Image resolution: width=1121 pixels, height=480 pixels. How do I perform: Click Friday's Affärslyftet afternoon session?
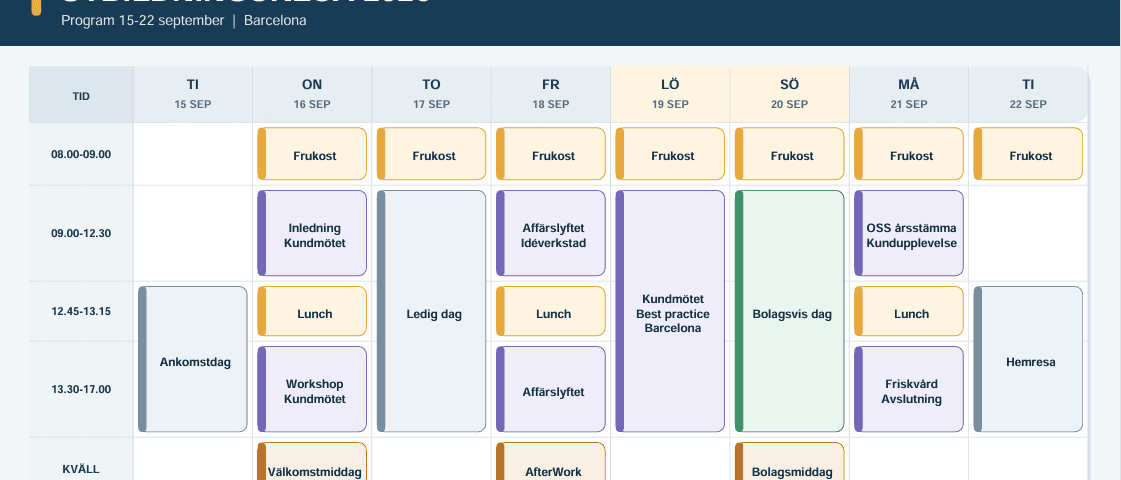[x=550, y=389]
